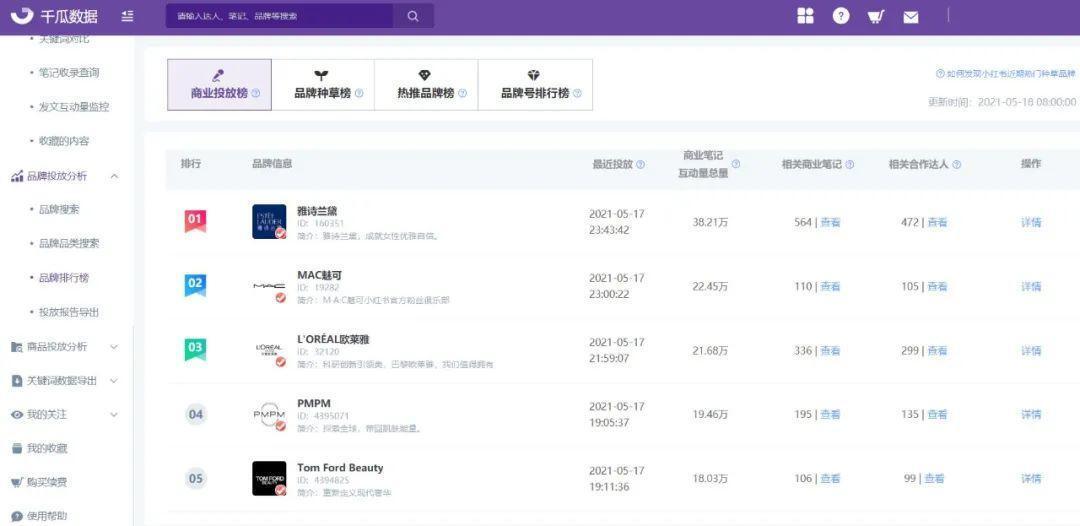This screenshot has width=1080, height=526.
Task: Open the shopping cart icon
Action: click(x=875, y=17)
